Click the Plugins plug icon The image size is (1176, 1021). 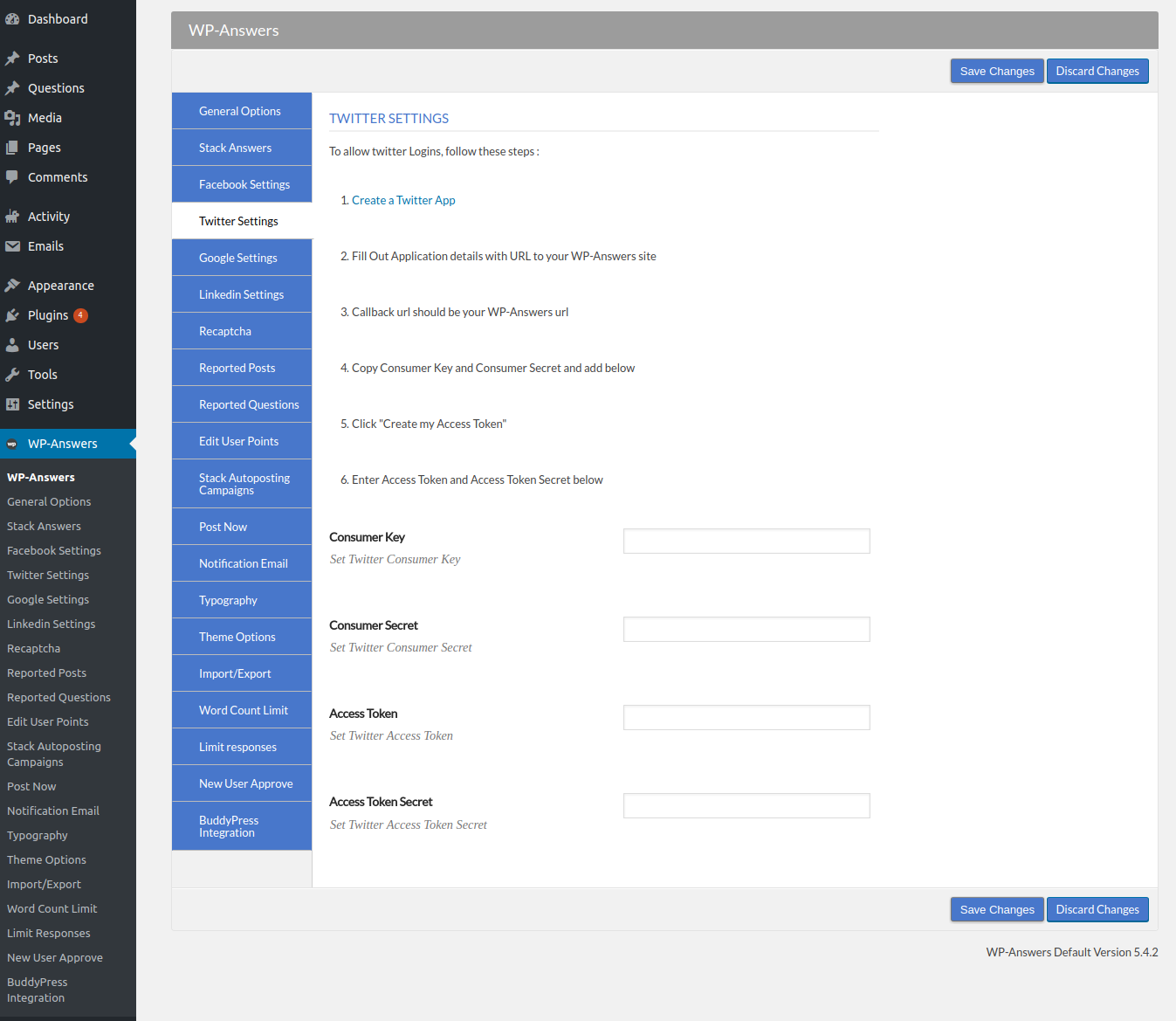(x=12, y=315)
